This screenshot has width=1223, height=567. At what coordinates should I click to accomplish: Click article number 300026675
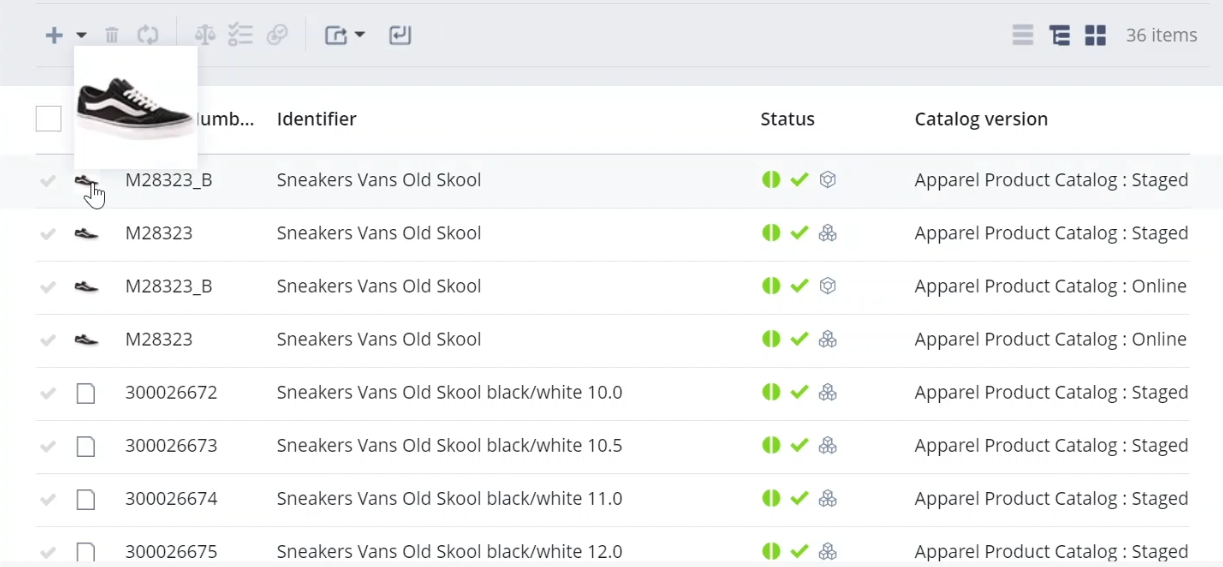(x=171, y=551)
